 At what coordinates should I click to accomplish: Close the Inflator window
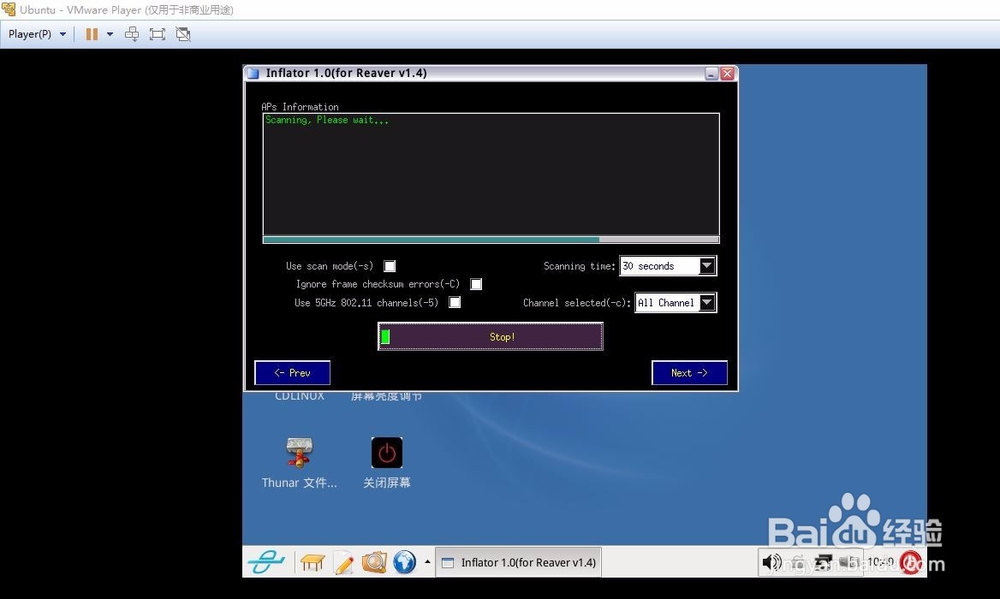tap(727, 73)
